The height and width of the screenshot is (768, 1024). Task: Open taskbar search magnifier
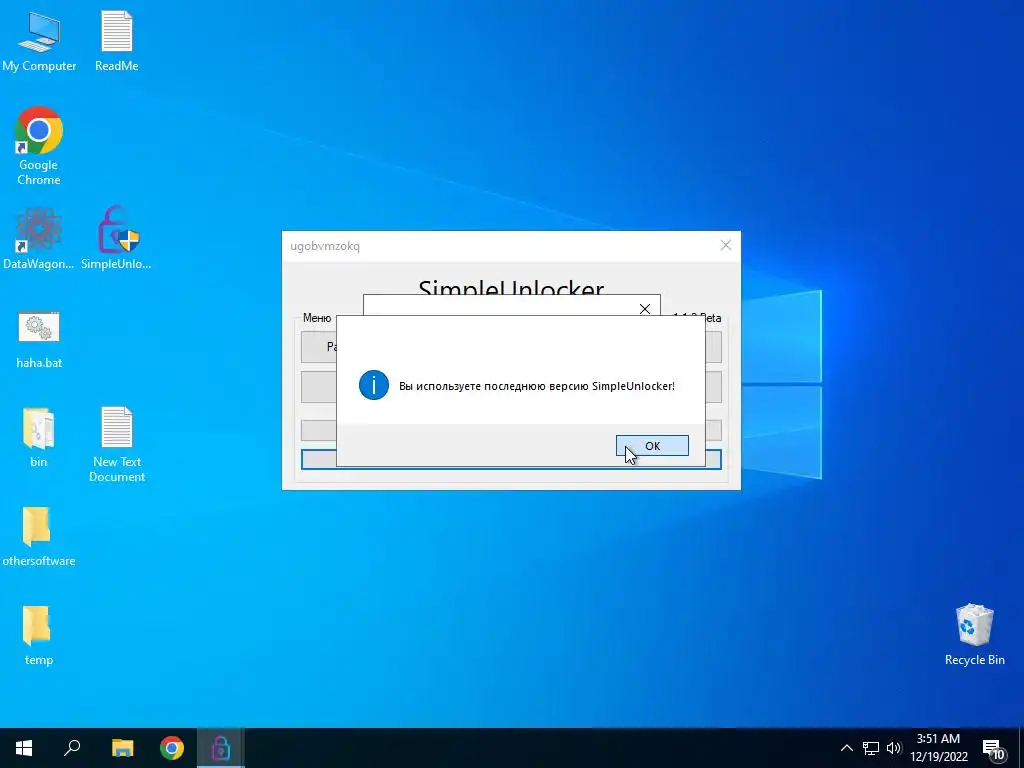coord(72,748)
